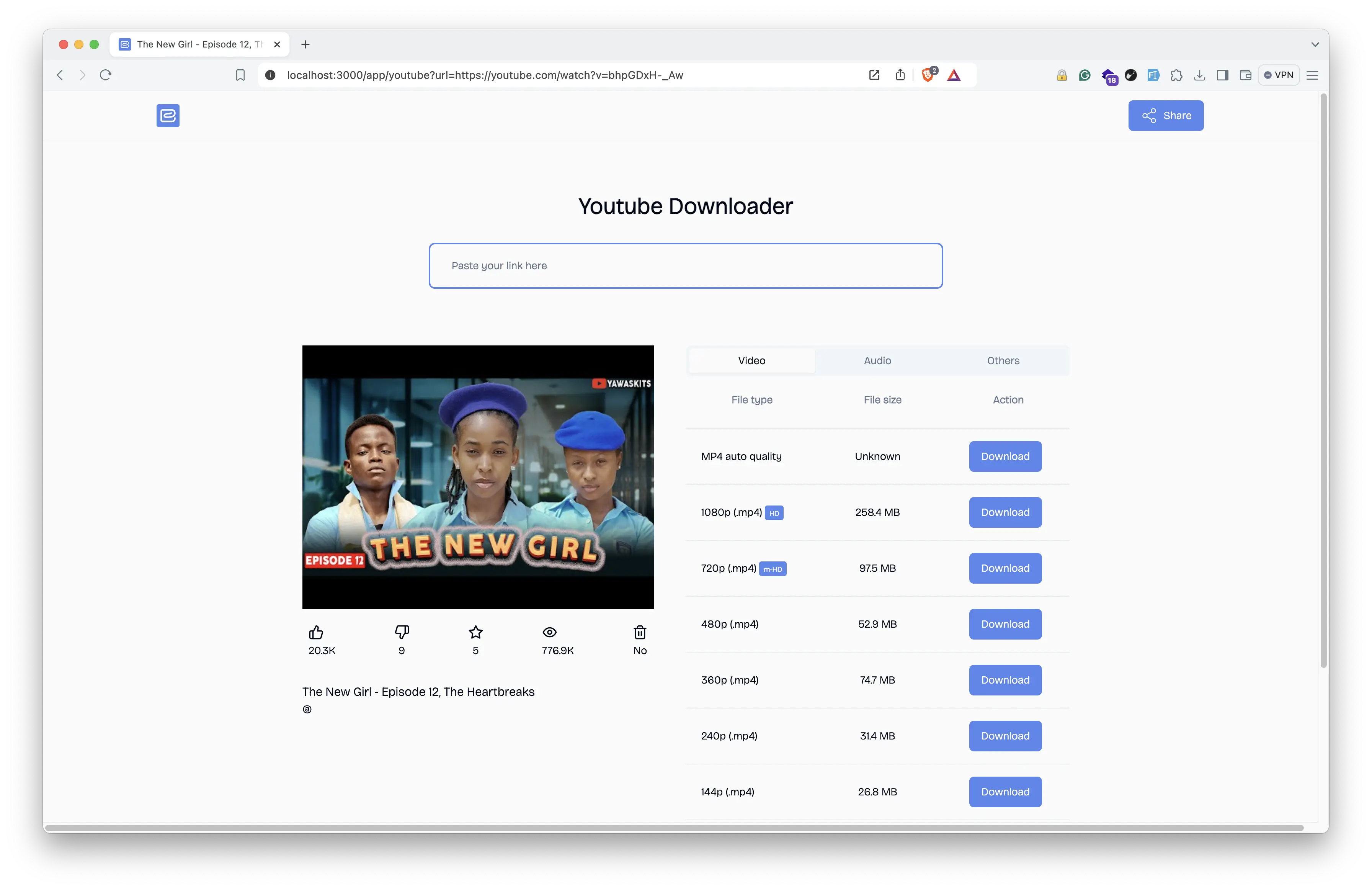Click the video title text

coord(418,692)
